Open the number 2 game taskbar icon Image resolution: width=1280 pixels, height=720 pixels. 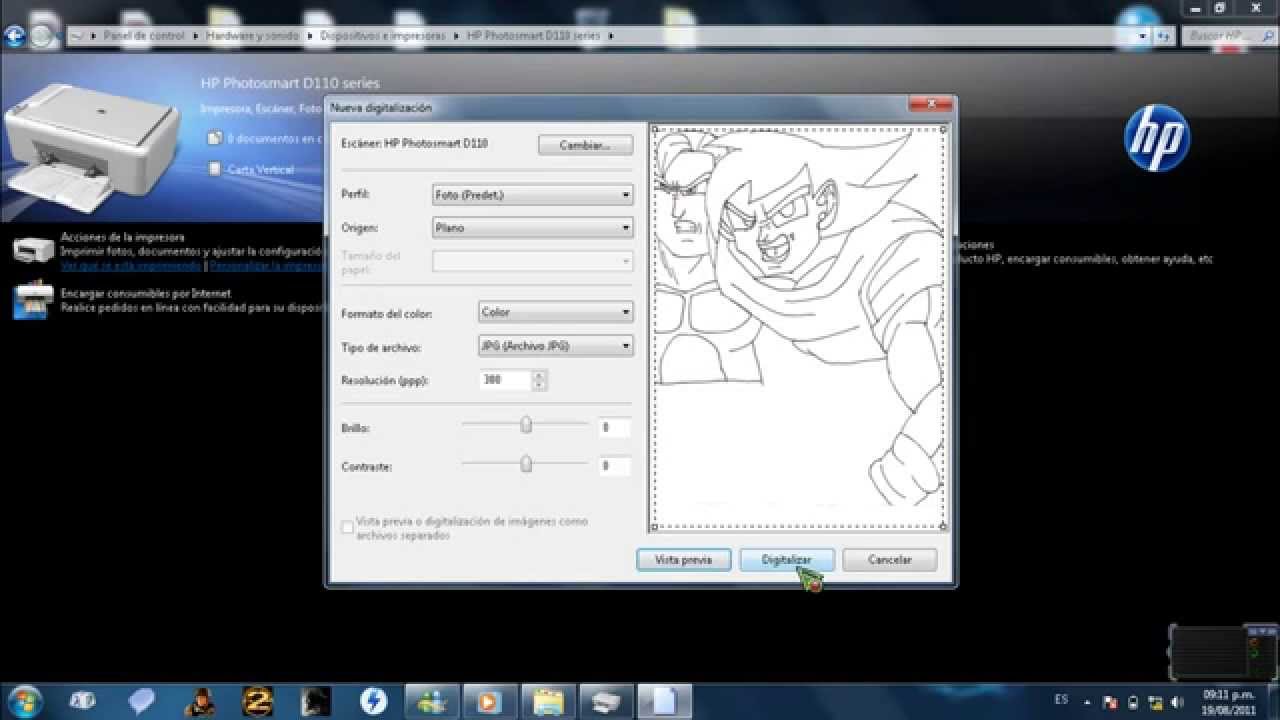[x=258, y=701]
